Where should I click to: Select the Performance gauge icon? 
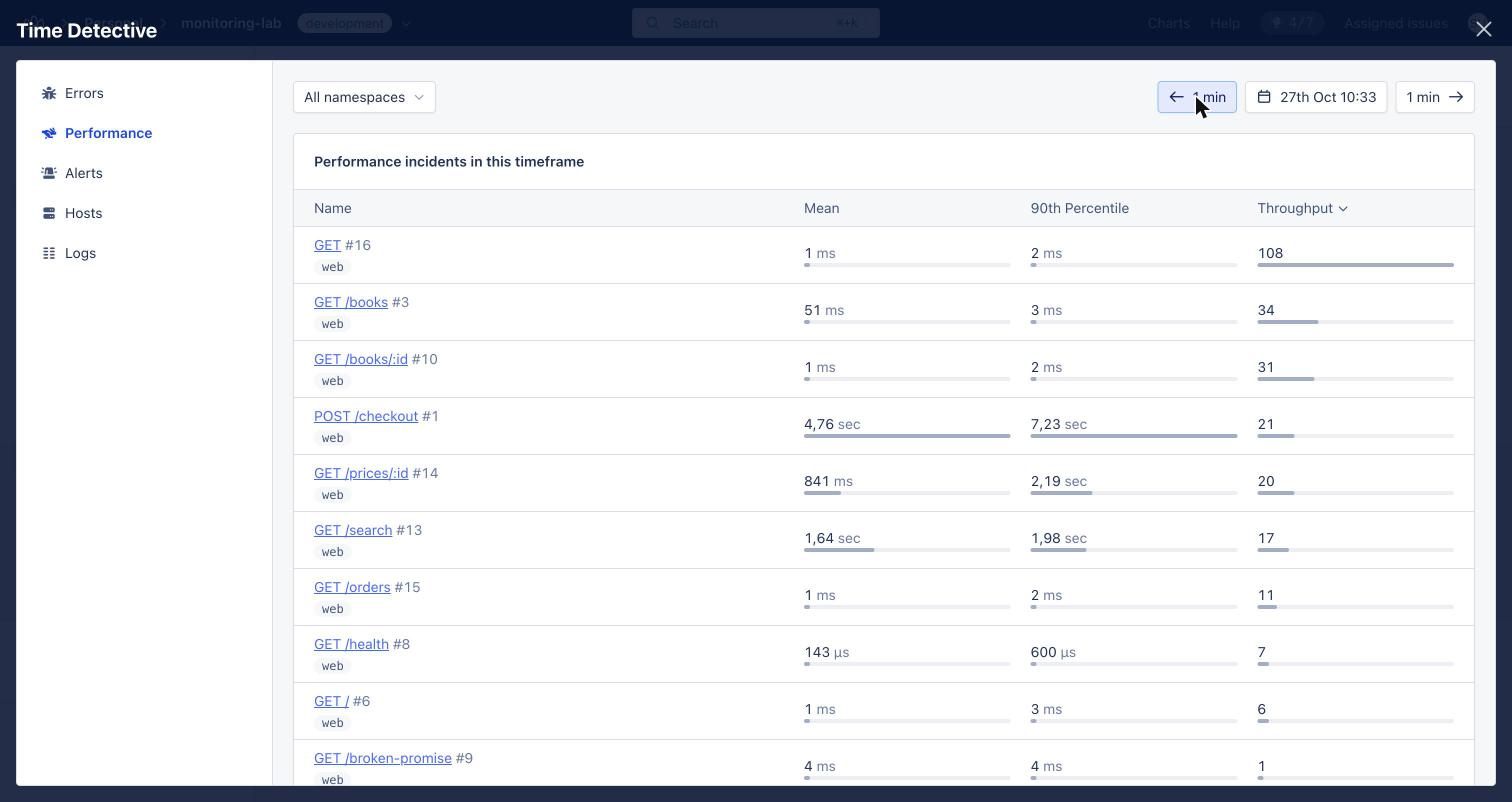click(49, 133)
